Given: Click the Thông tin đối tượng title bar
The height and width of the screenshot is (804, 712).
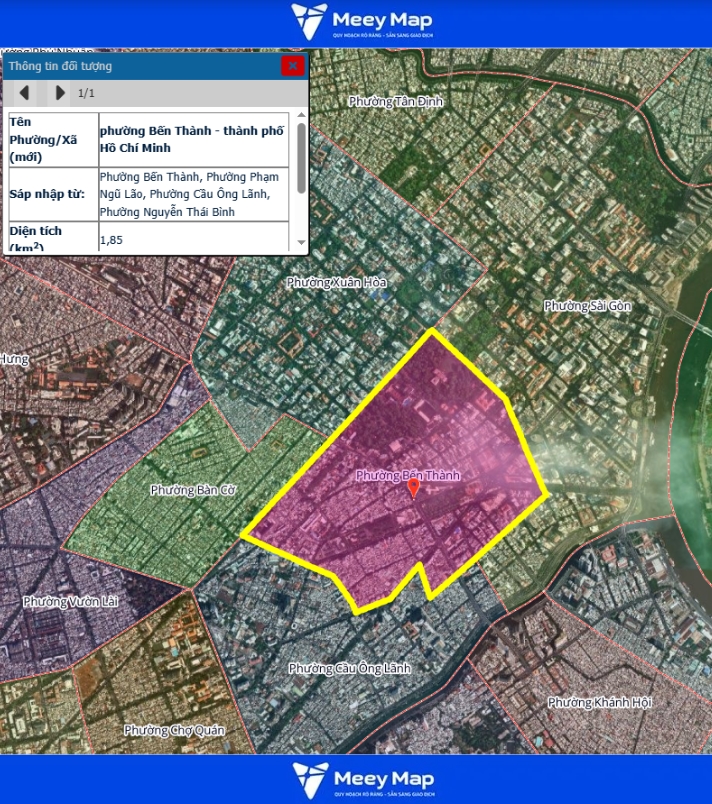Looking at the screenshot, I should point(140,66).
